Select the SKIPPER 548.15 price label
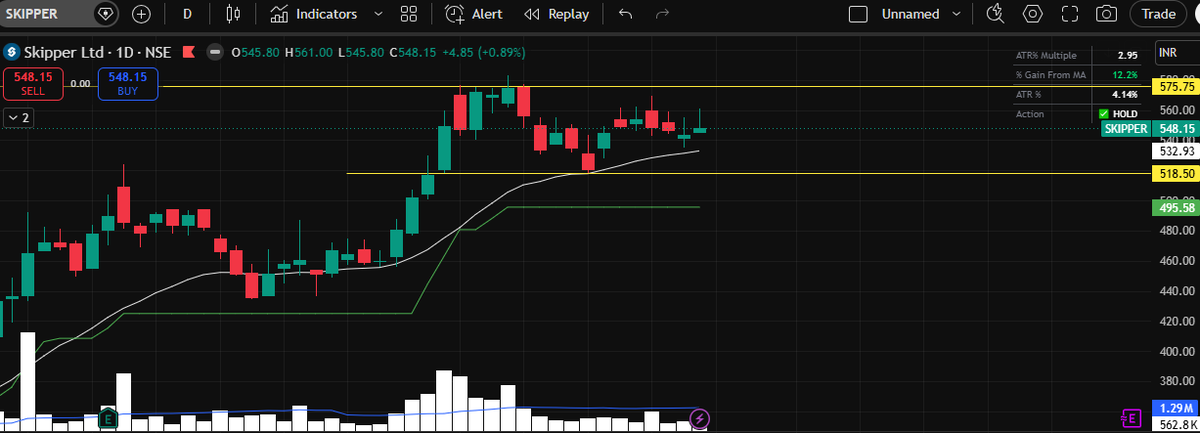Viewport: 1200px width, 433px height. pos(1148,129)
